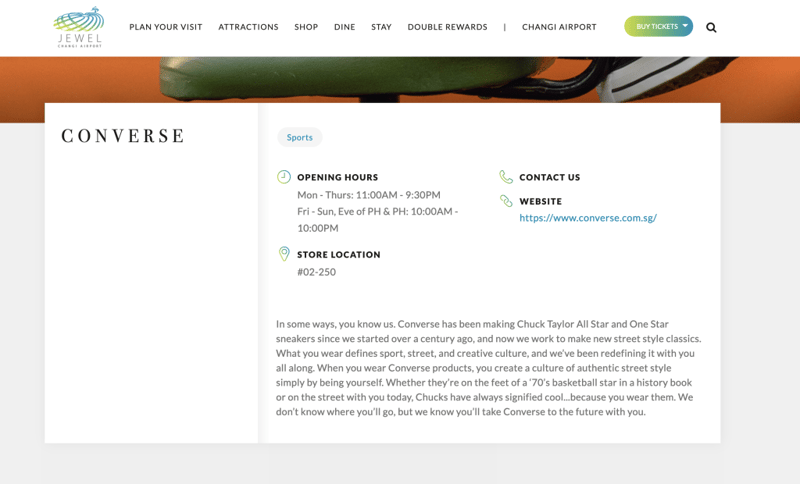
Task: Select Dine in the navigation bar
Action: click(x=344, y=27)
